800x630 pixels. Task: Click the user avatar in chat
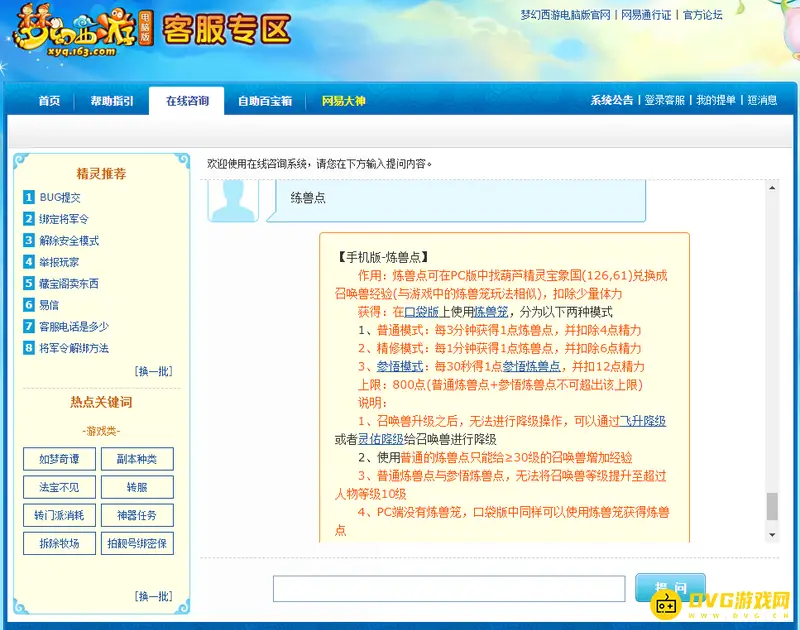coord(233,200)
